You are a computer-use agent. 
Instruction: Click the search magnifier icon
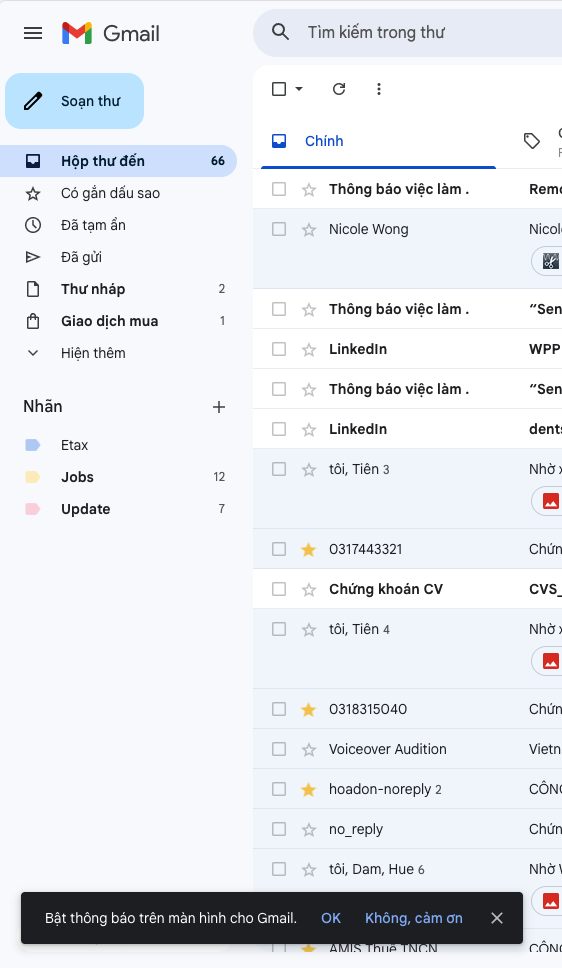280,32
